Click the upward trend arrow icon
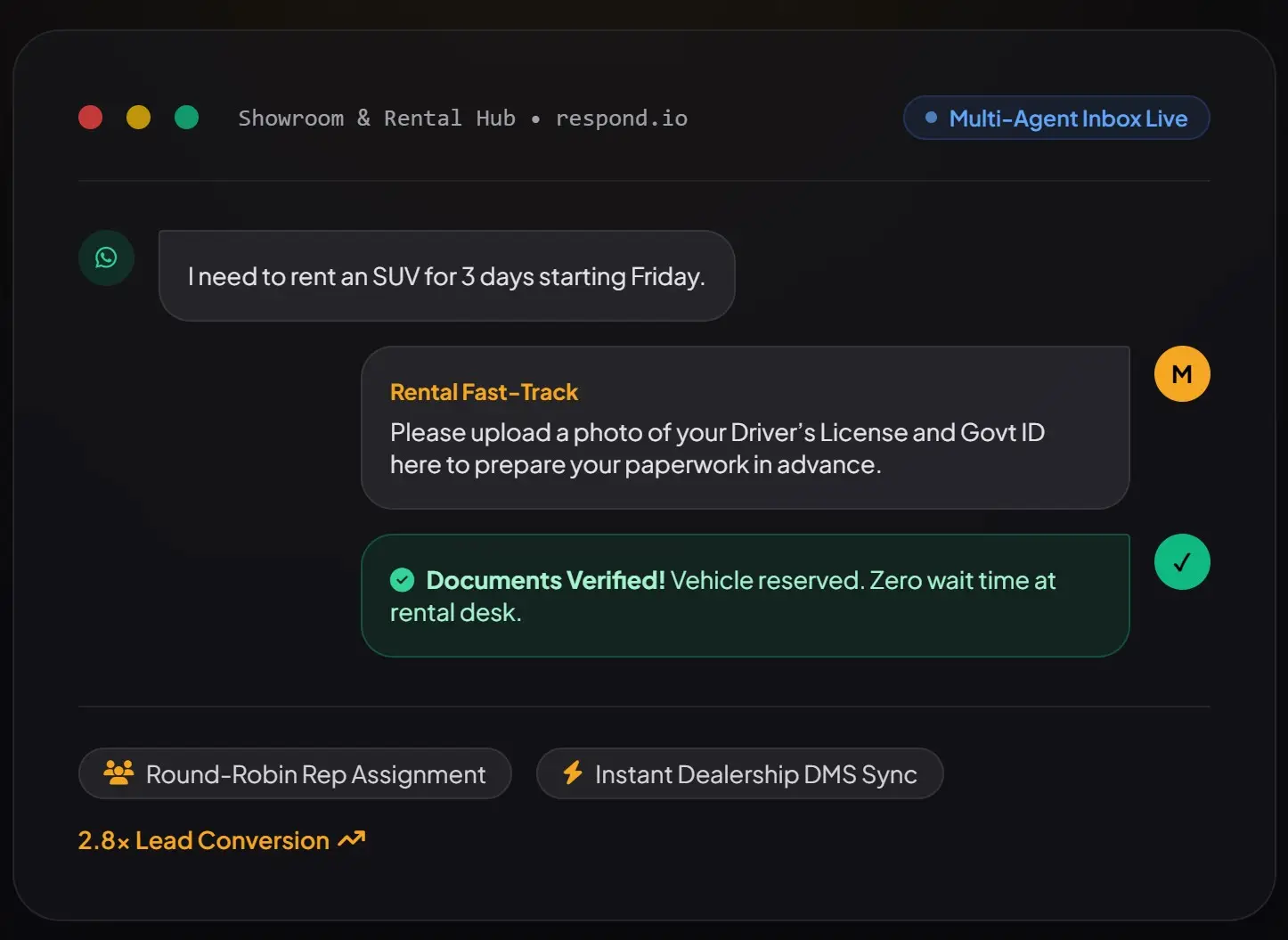 [x=352, y=839]
